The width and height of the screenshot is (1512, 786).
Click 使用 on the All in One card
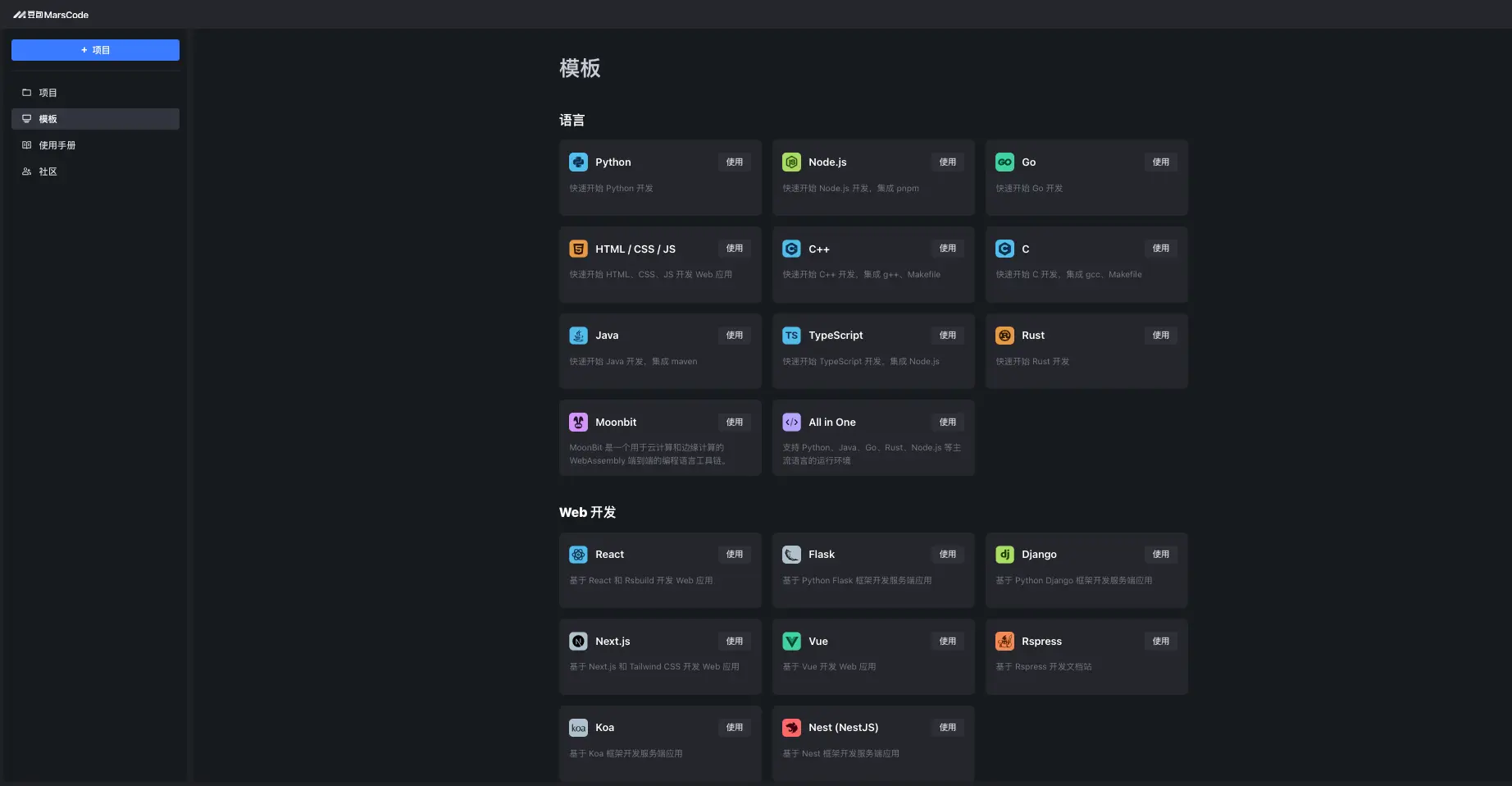coord(948,422)
